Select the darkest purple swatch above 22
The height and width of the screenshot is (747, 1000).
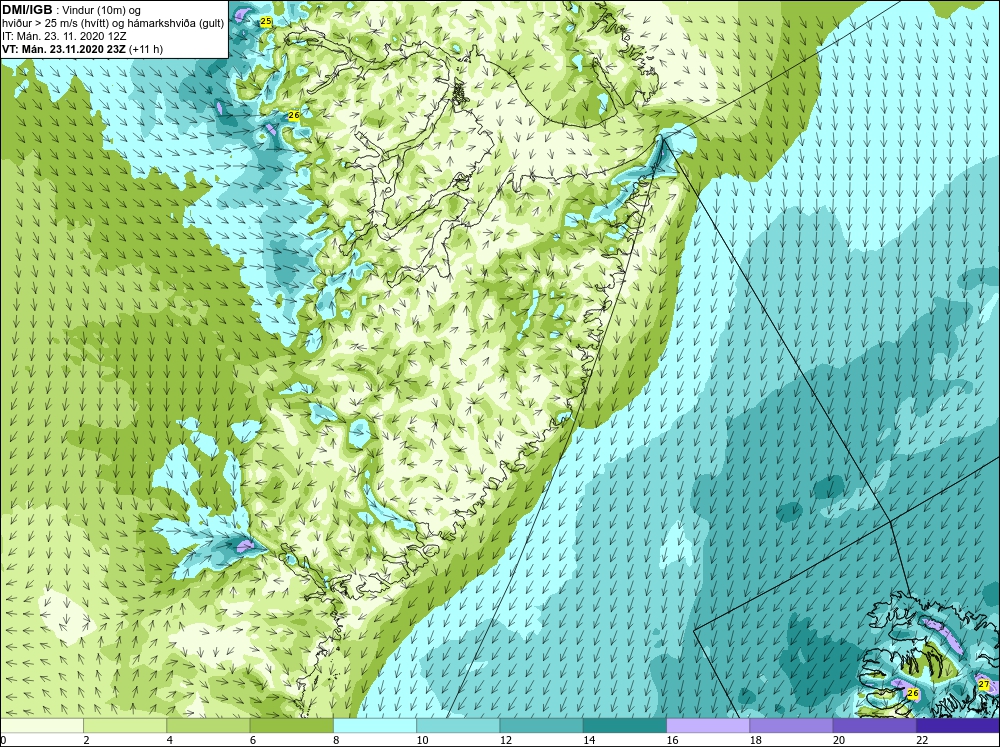(958, 726)
